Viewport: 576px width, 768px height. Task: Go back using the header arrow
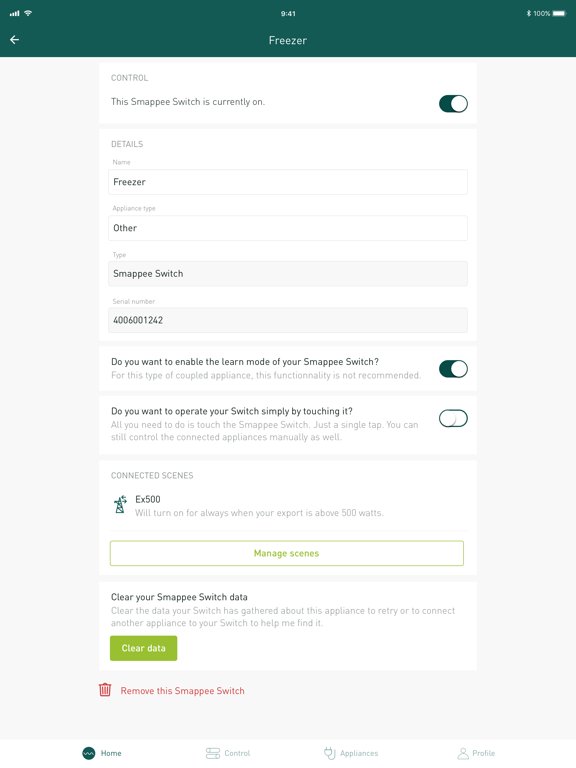(15, 40)
